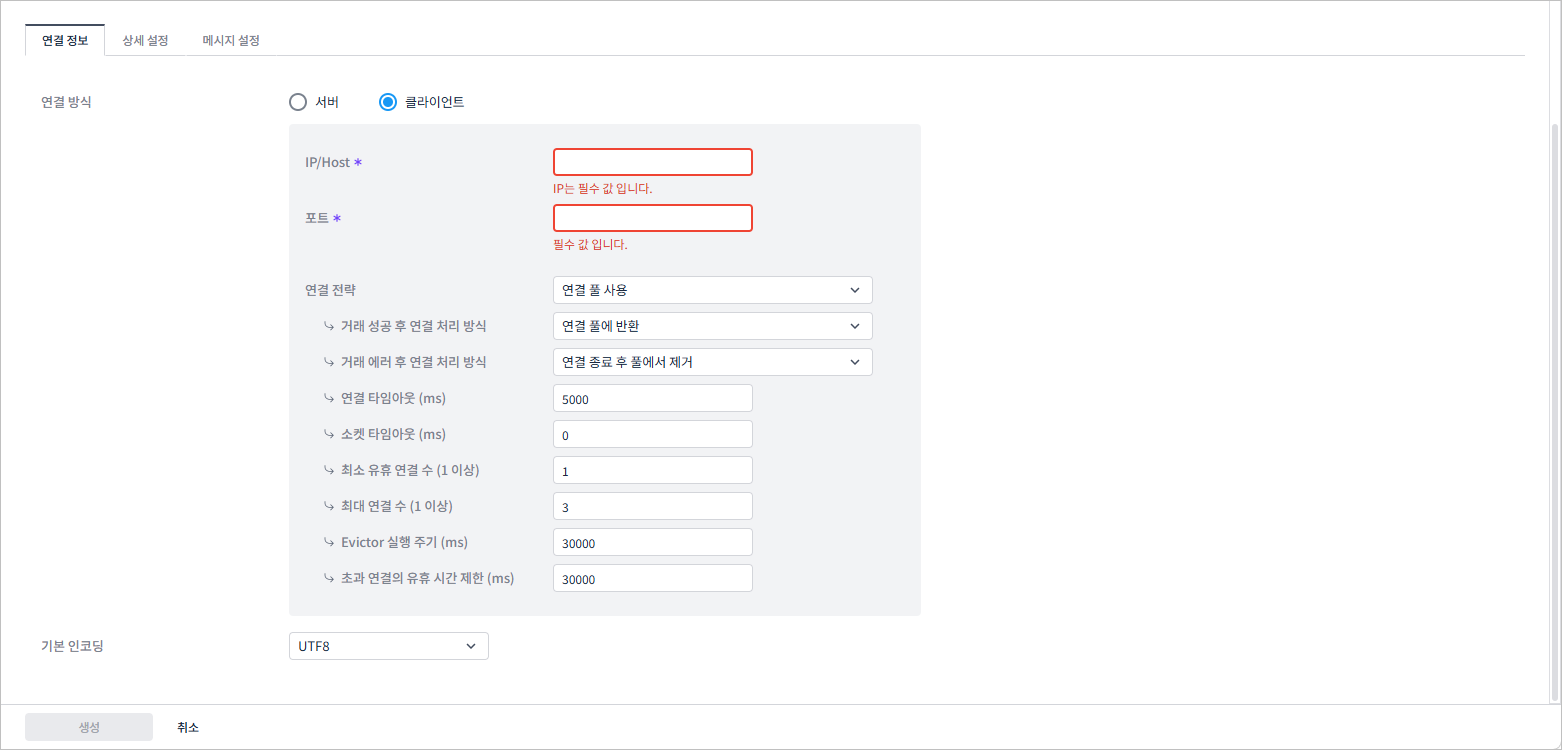Click the 취소 button

click(188, 727)
